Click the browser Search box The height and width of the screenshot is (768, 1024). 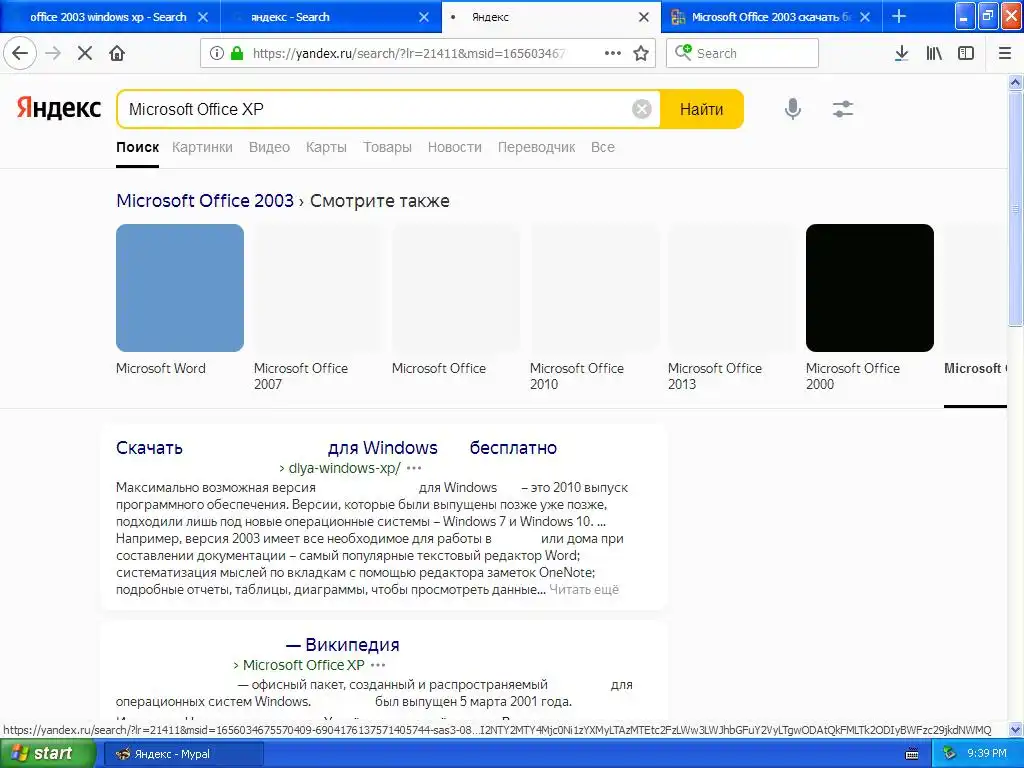pos(743,53)
